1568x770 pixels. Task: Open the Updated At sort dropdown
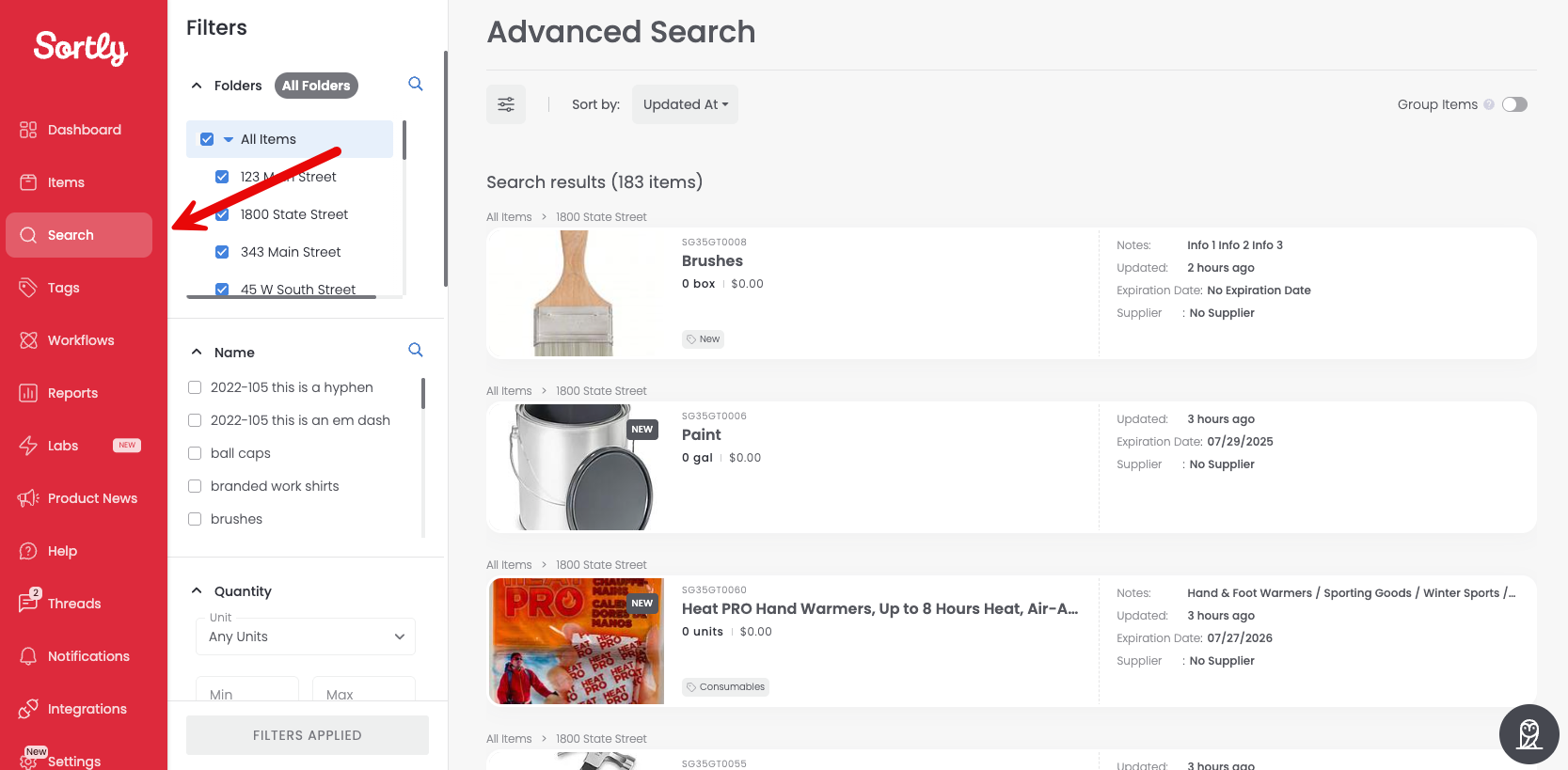tap(685, 104)
